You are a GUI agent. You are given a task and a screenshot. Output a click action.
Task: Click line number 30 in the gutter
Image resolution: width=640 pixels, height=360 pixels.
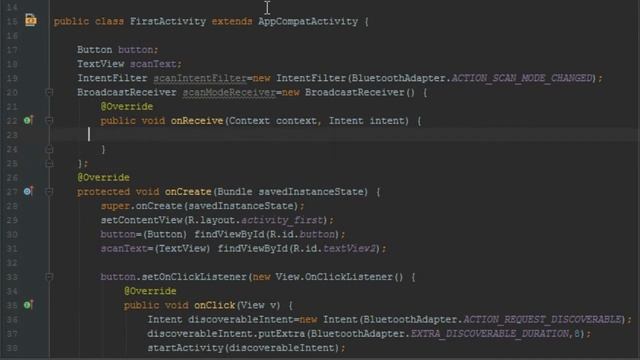click(12, 234)
